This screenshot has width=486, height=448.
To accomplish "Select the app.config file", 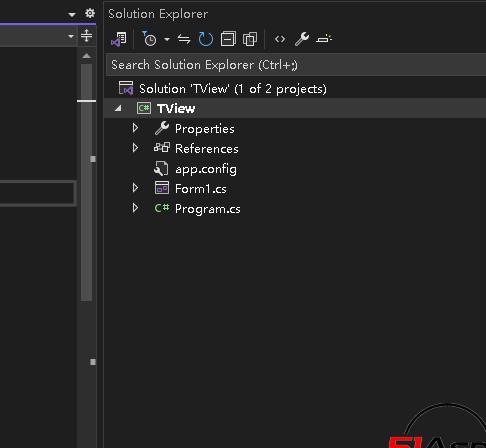I will pos(206,169).
